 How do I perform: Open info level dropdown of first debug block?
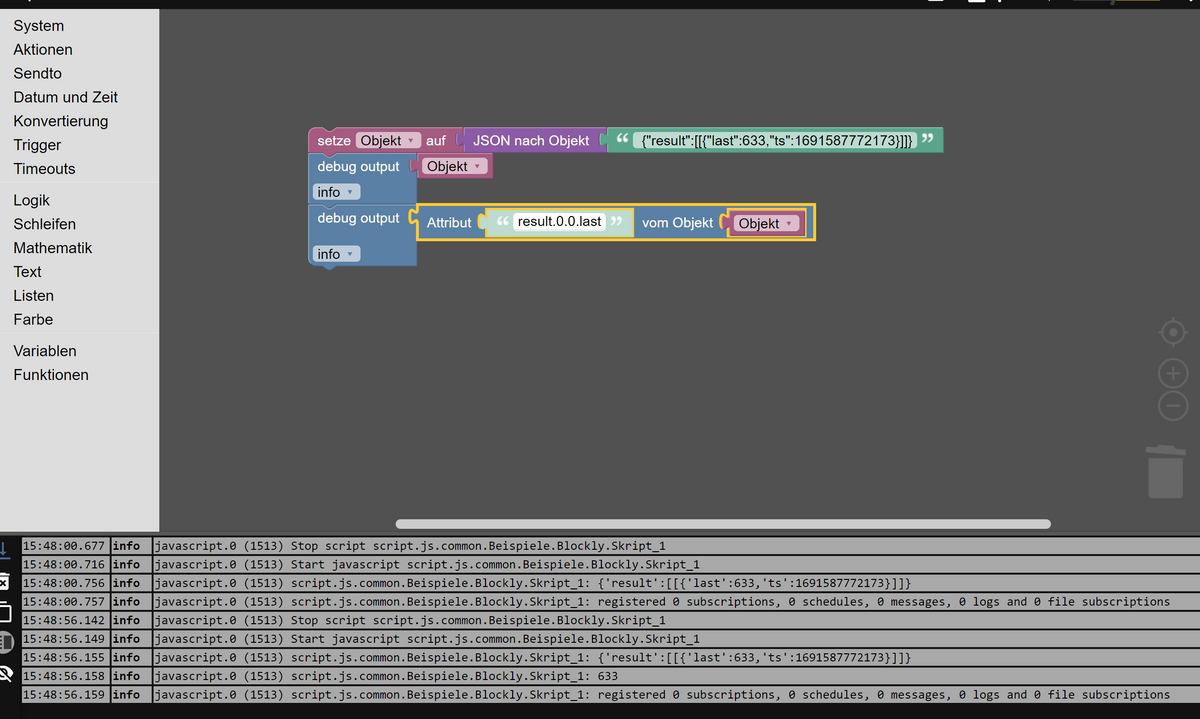point(336,192)
